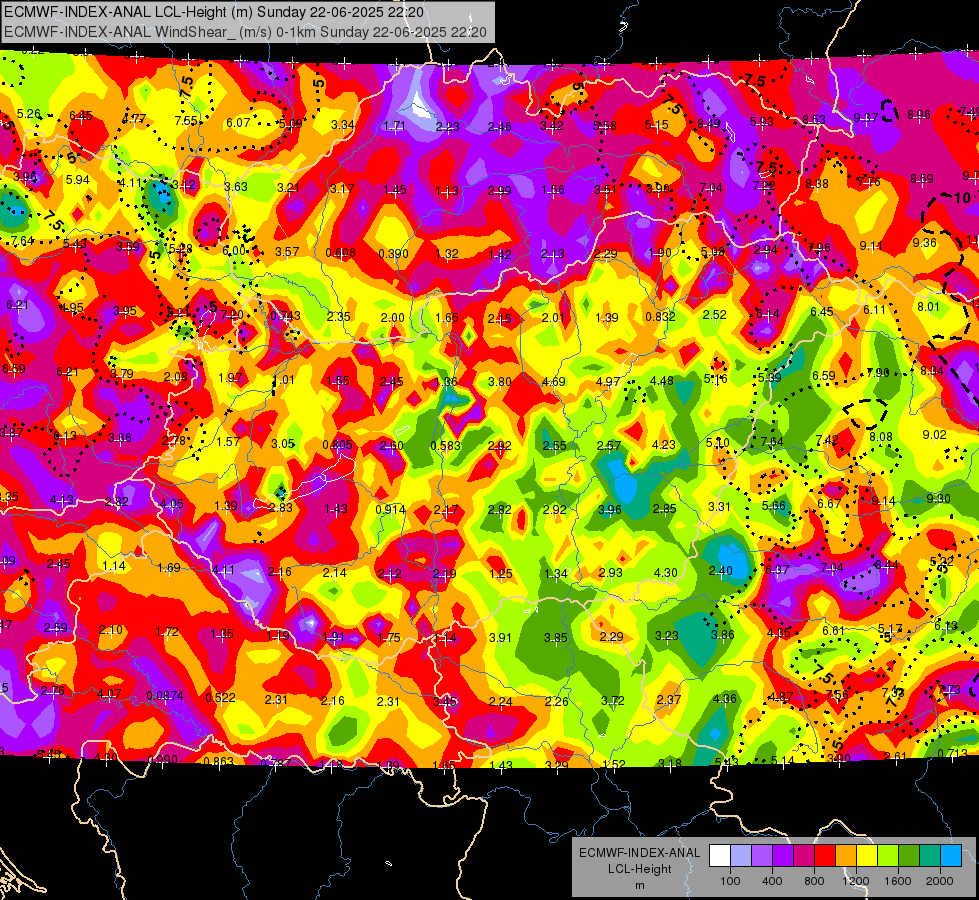Click the grid value 0.914
Screen dimensions: 979x900
point(390,509)
